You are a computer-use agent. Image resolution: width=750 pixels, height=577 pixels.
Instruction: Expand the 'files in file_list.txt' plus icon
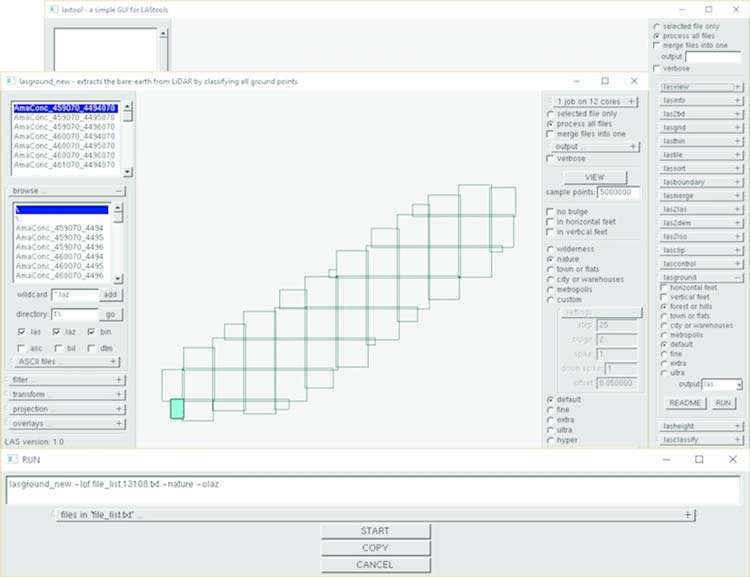(x=688, y=514)
